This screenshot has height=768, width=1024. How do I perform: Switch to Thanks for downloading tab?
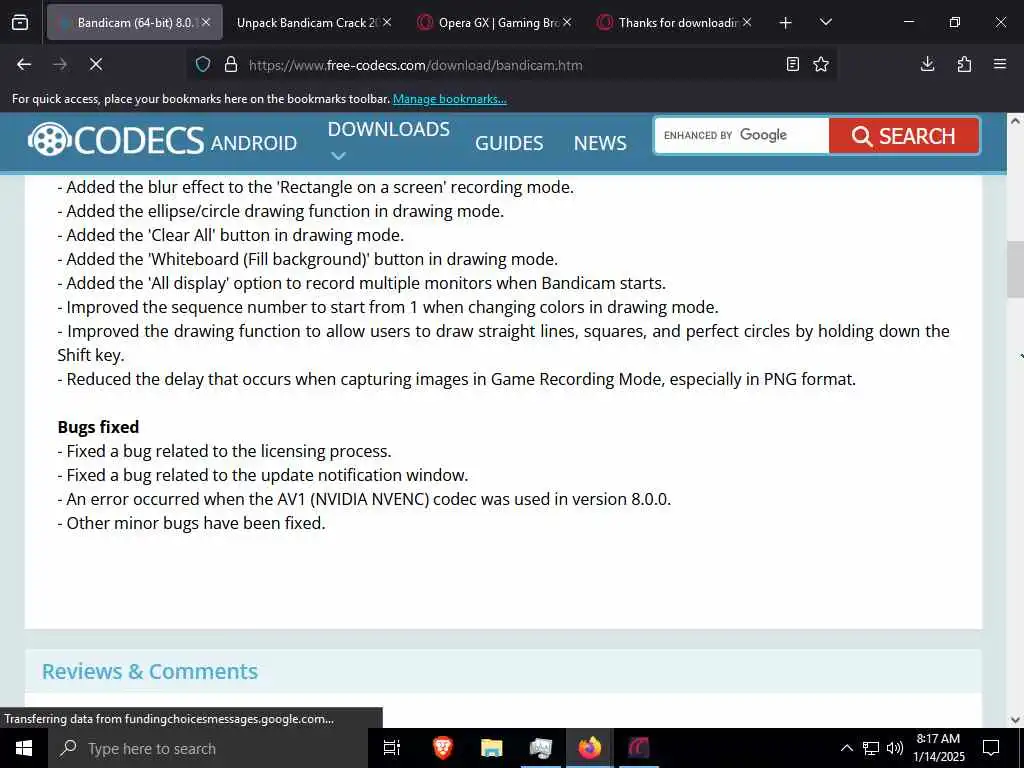click(673, 22)
